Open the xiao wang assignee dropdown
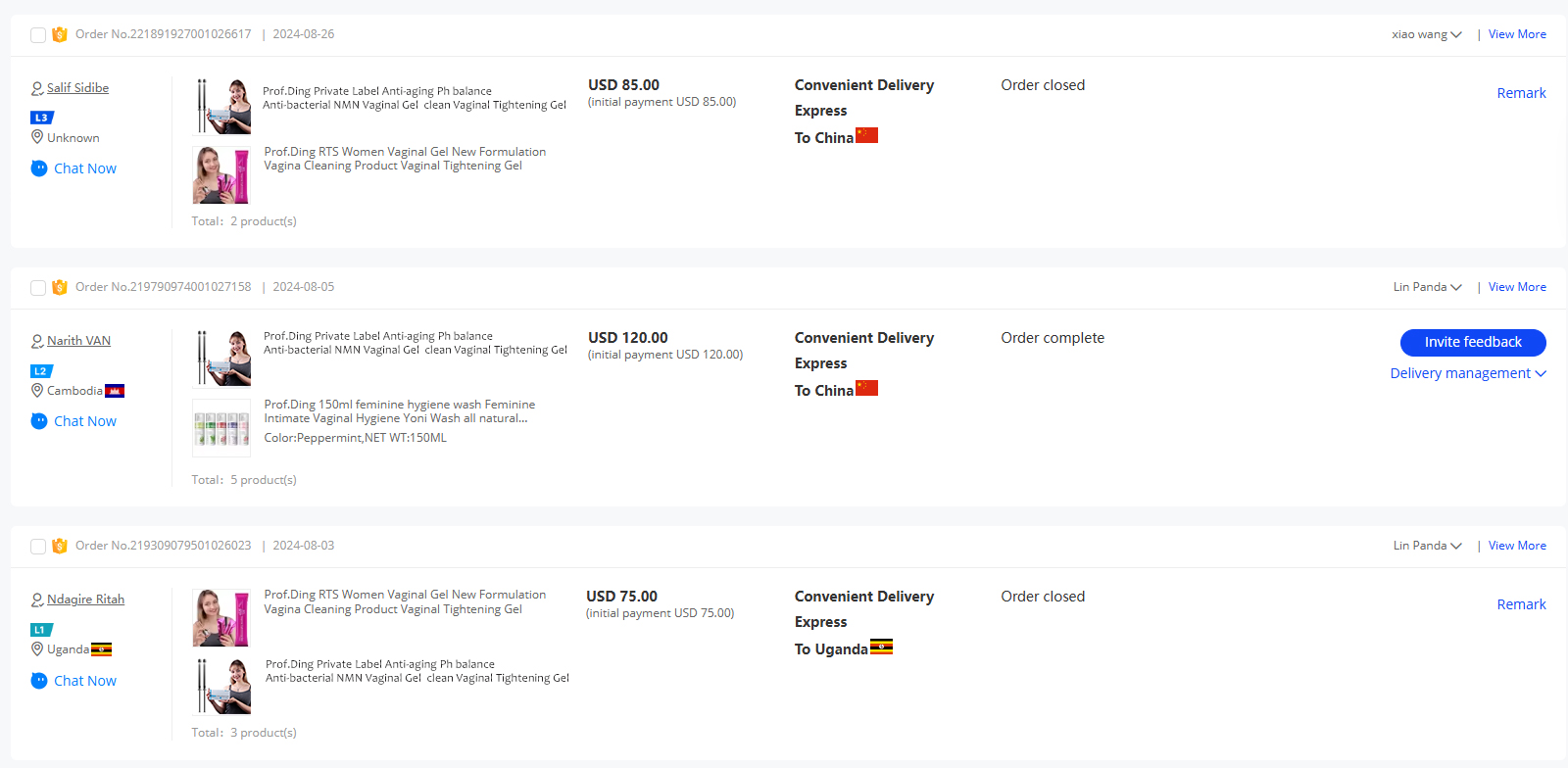 1427,34
